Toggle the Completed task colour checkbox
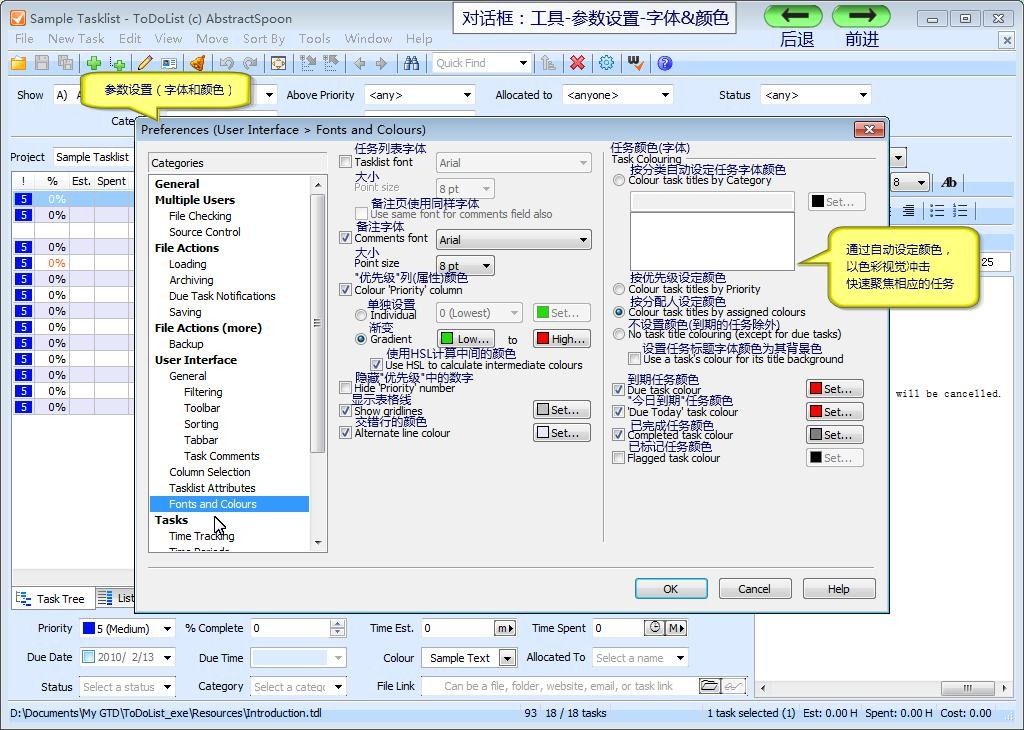The image size is (1024, 730). coord(618,435)
